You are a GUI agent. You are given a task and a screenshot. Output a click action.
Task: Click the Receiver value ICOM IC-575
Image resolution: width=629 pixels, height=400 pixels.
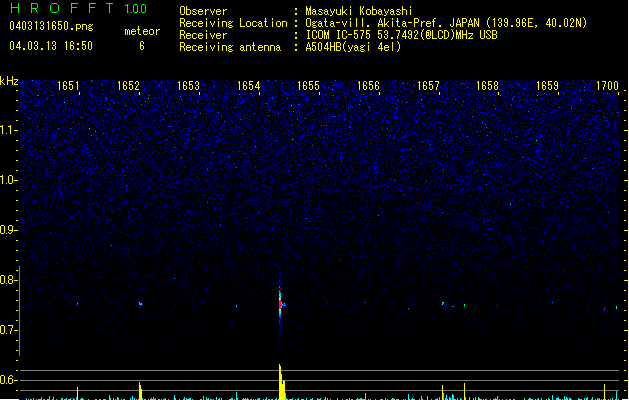pyautogui.click(x=340, y=35)
